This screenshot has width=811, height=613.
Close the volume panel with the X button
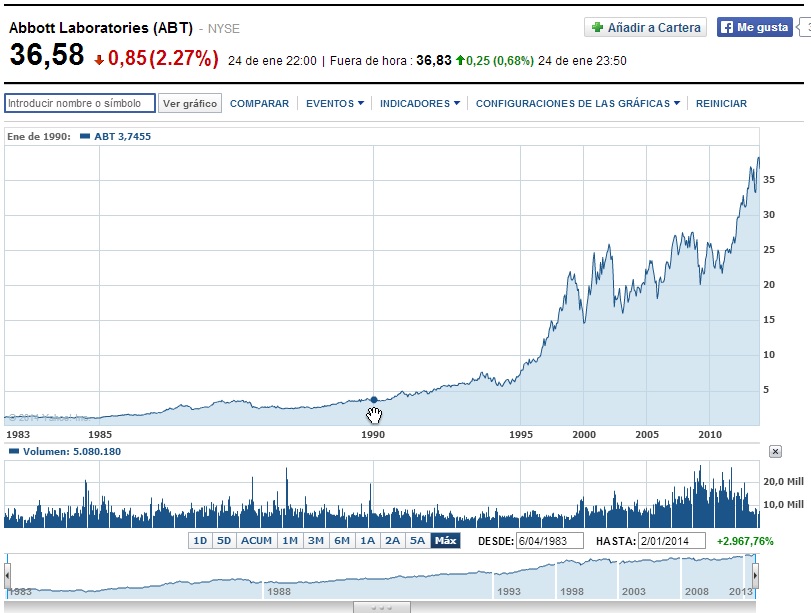click(x=775, y=452)
